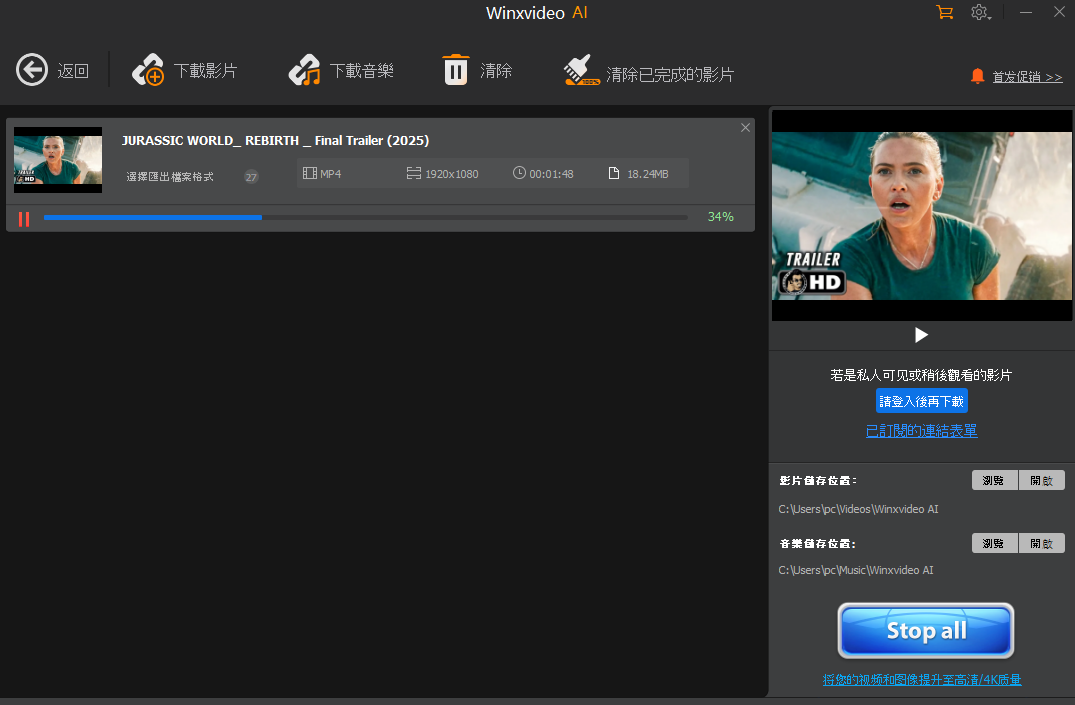Open the music save folder

[x=1041, y=543]
